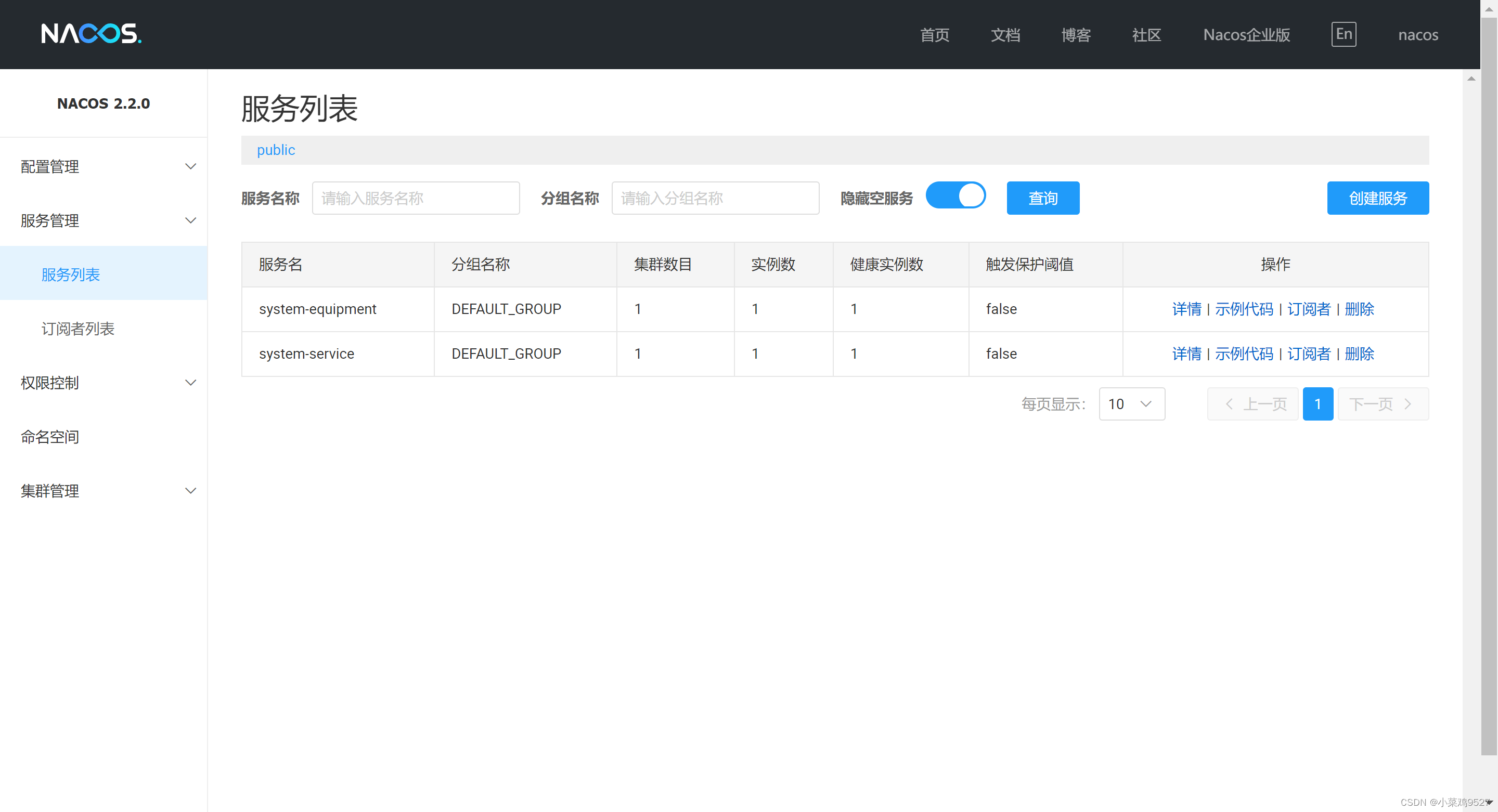
Task: Open 详情 for system-equipment
Action: point(1187,309)
